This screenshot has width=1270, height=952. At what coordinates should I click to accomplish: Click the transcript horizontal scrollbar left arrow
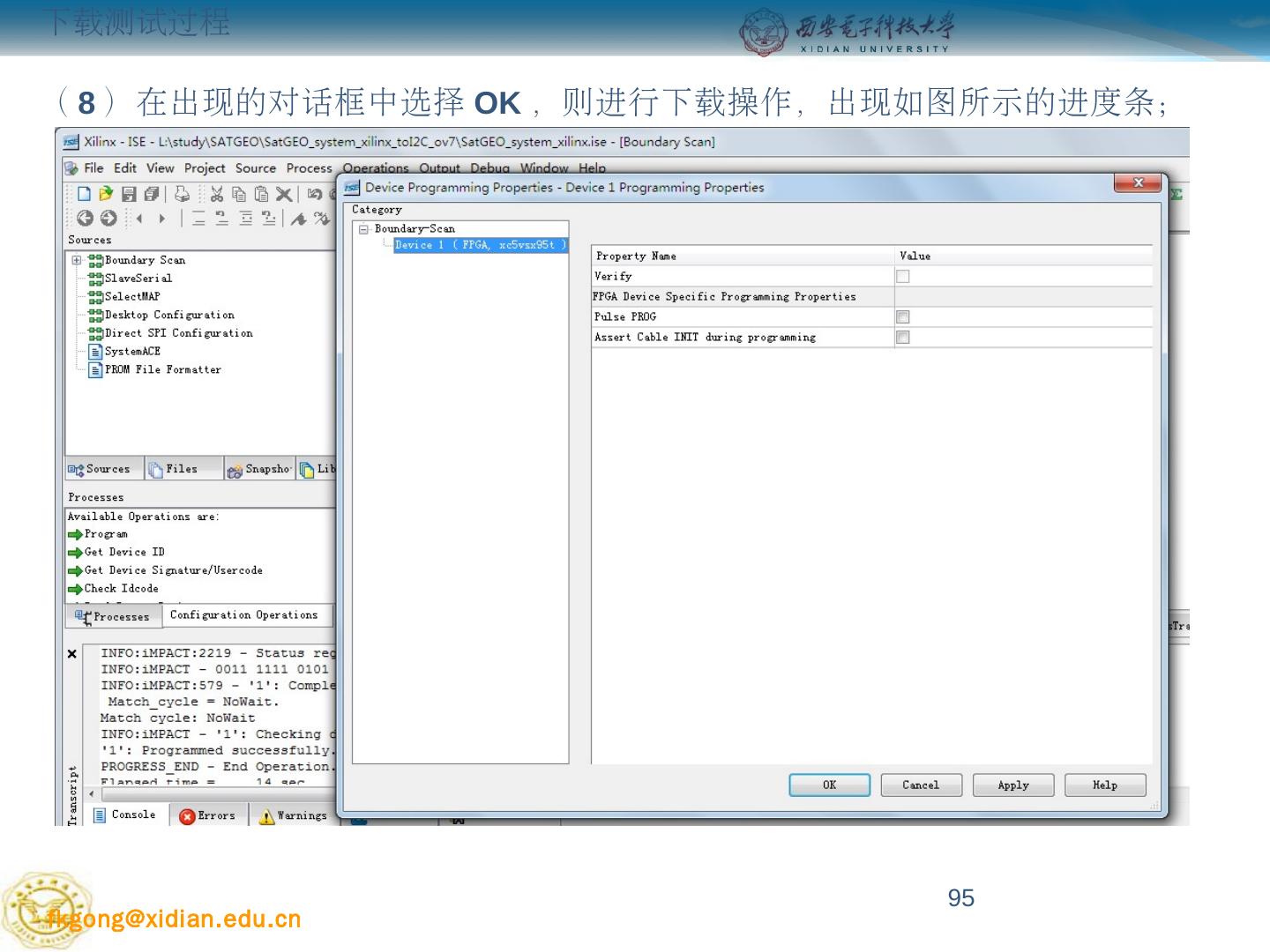coord(91,794)
